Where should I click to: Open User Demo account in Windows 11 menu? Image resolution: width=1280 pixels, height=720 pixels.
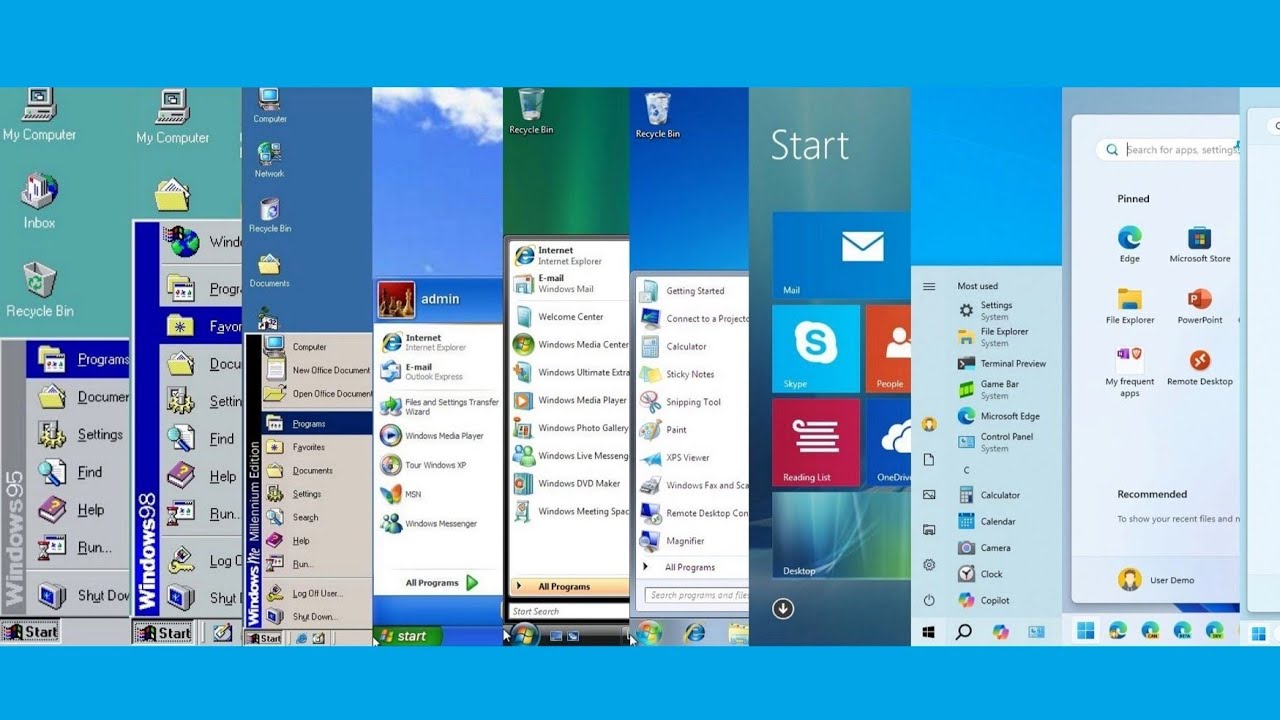coord(1155,580)
